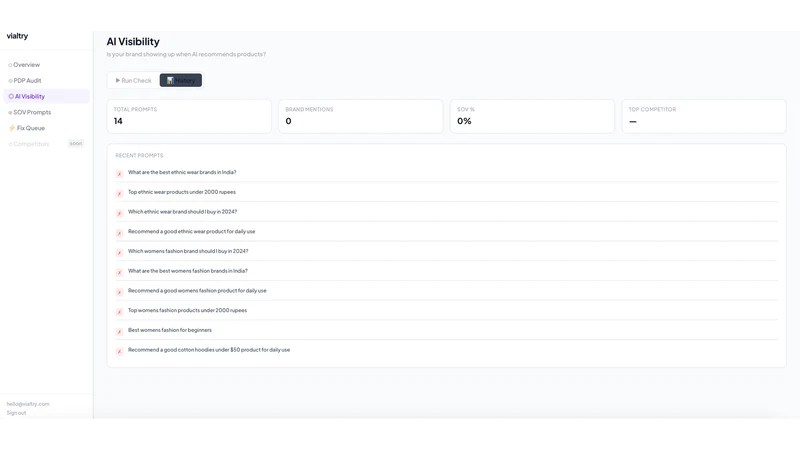Click red X beside 'best ethnic wear brands in India'
This screenshot has height=450, width=800.
[119, 174]
